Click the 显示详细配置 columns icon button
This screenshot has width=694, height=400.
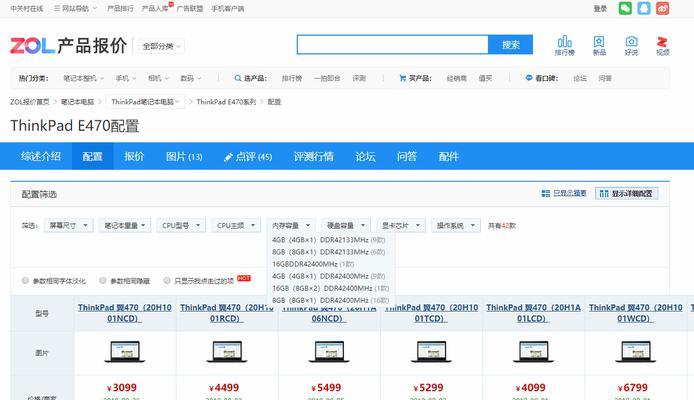[x=626, y=193]
